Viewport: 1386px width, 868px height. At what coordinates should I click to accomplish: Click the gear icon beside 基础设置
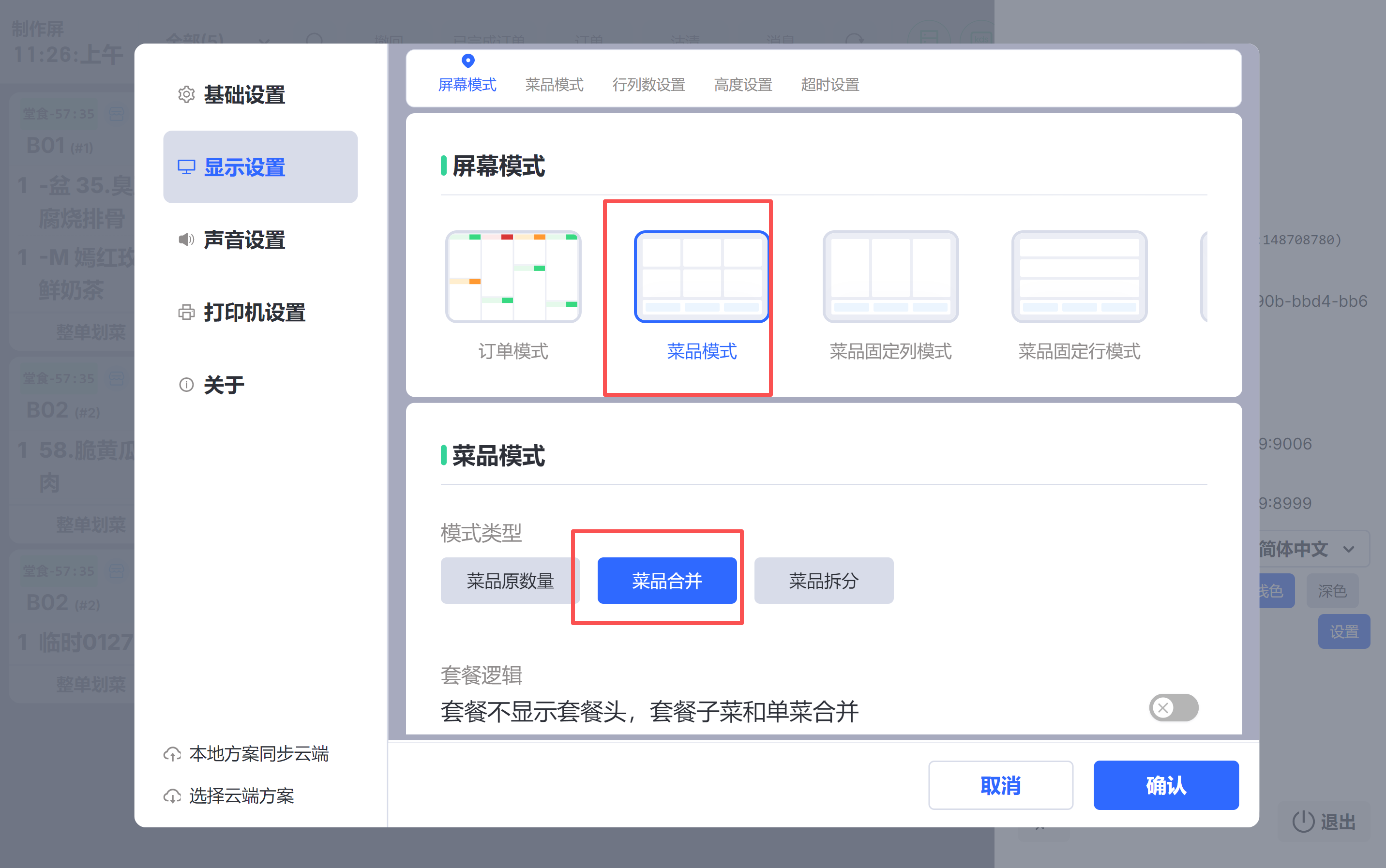pos(186,95)
